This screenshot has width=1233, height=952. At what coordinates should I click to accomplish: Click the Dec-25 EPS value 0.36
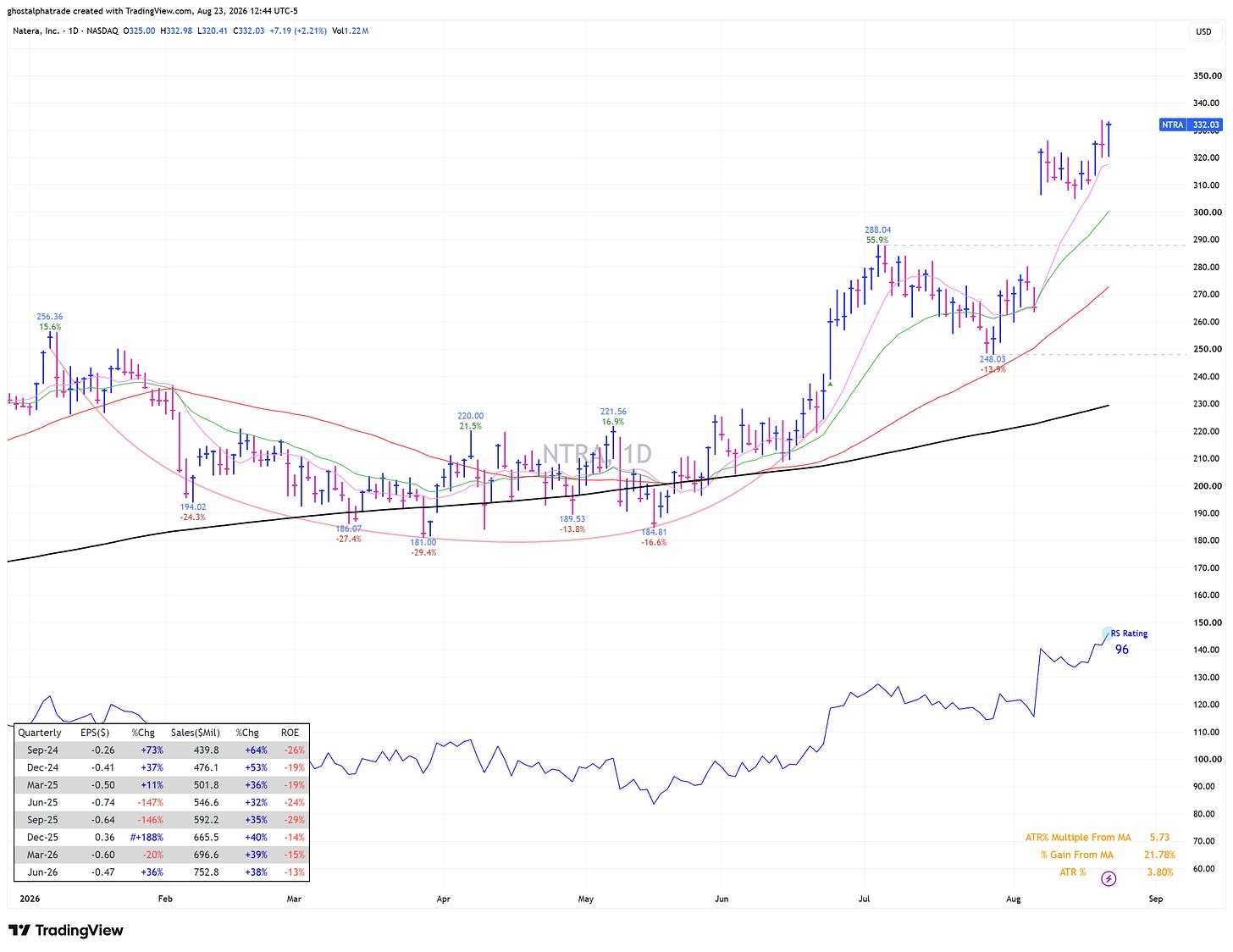pyautogui.click(x=104, y=838)
